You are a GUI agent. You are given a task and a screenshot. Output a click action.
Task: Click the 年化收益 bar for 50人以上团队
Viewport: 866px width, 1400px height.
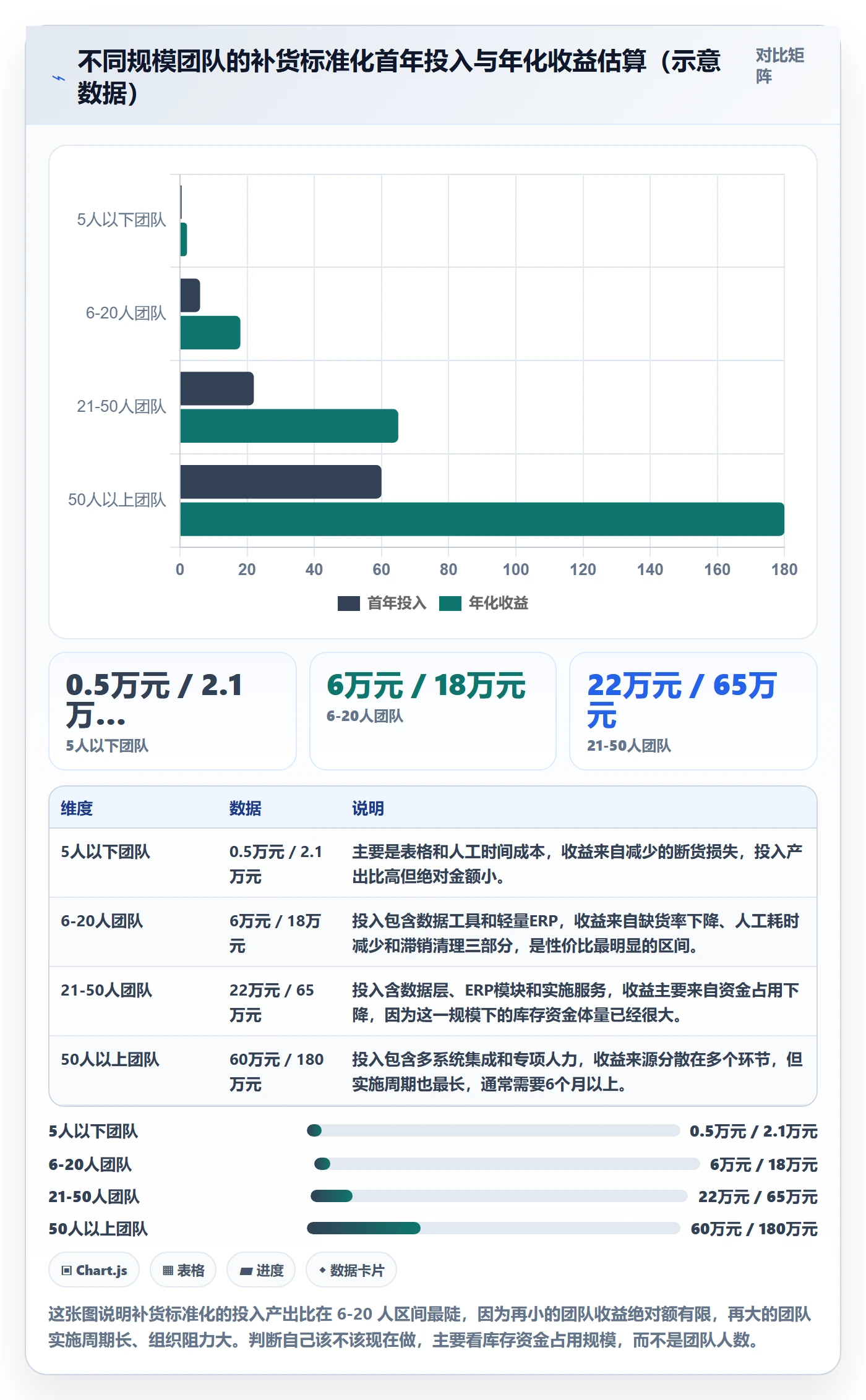pyautogui.click(x=482, y=519)
